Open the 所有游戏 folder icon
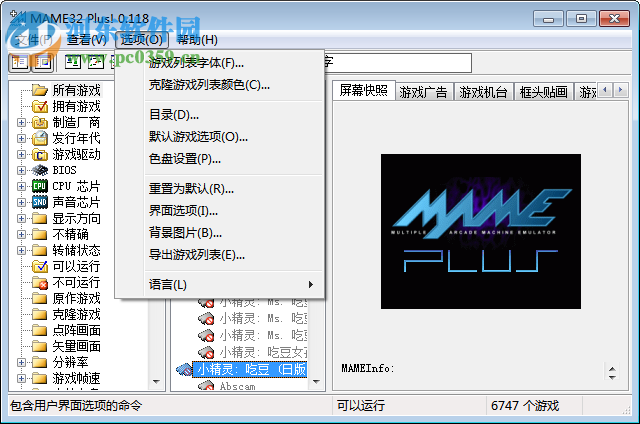The width and height of the screenshot is (640, 424). (40, 90)
